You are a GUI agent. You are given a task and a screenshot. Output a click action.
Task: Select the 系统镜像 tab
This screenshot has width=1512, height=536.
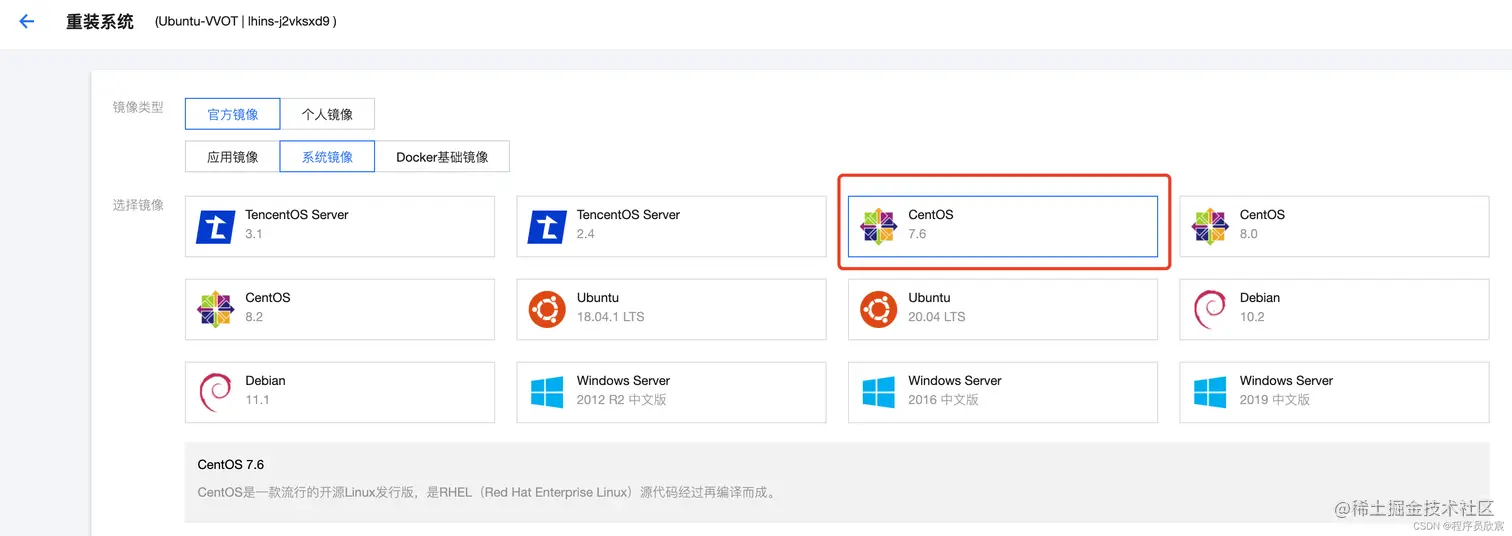pyautogui.click(x=327, y=157)
